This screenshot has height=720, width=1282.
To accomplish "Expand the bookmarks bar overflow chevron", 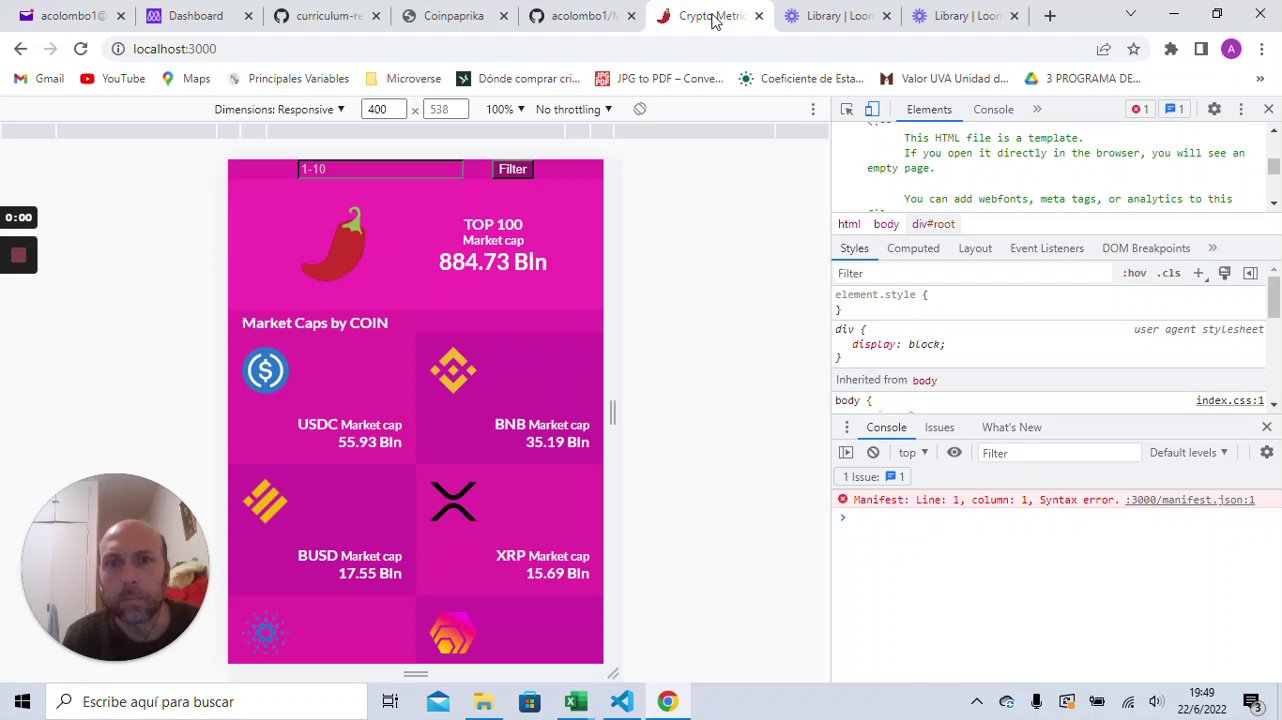I will point(1260,78).
